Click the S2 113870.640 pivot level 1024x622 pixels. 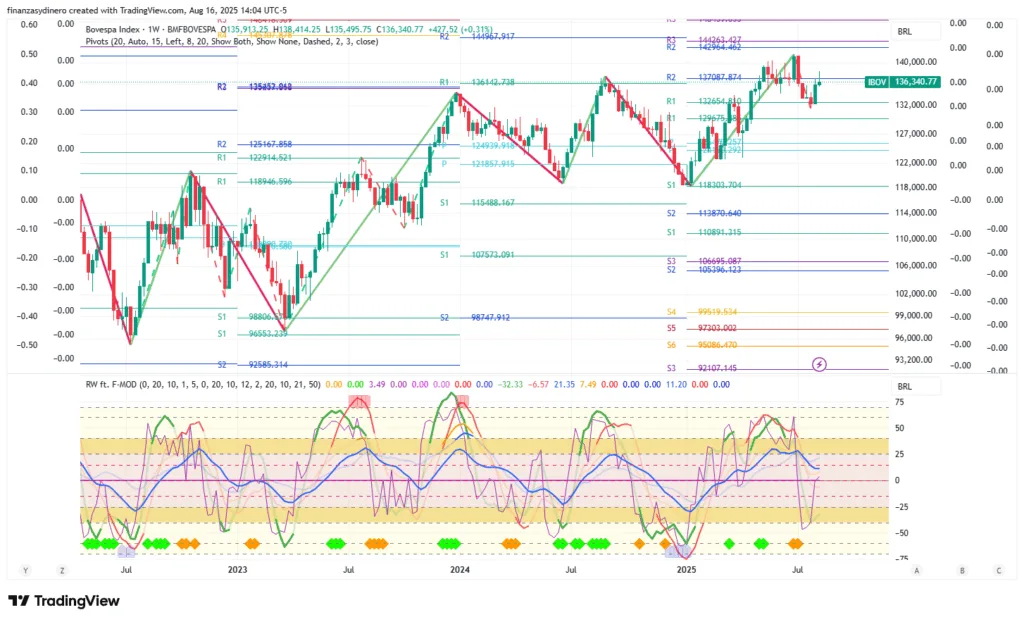(704, 214)
